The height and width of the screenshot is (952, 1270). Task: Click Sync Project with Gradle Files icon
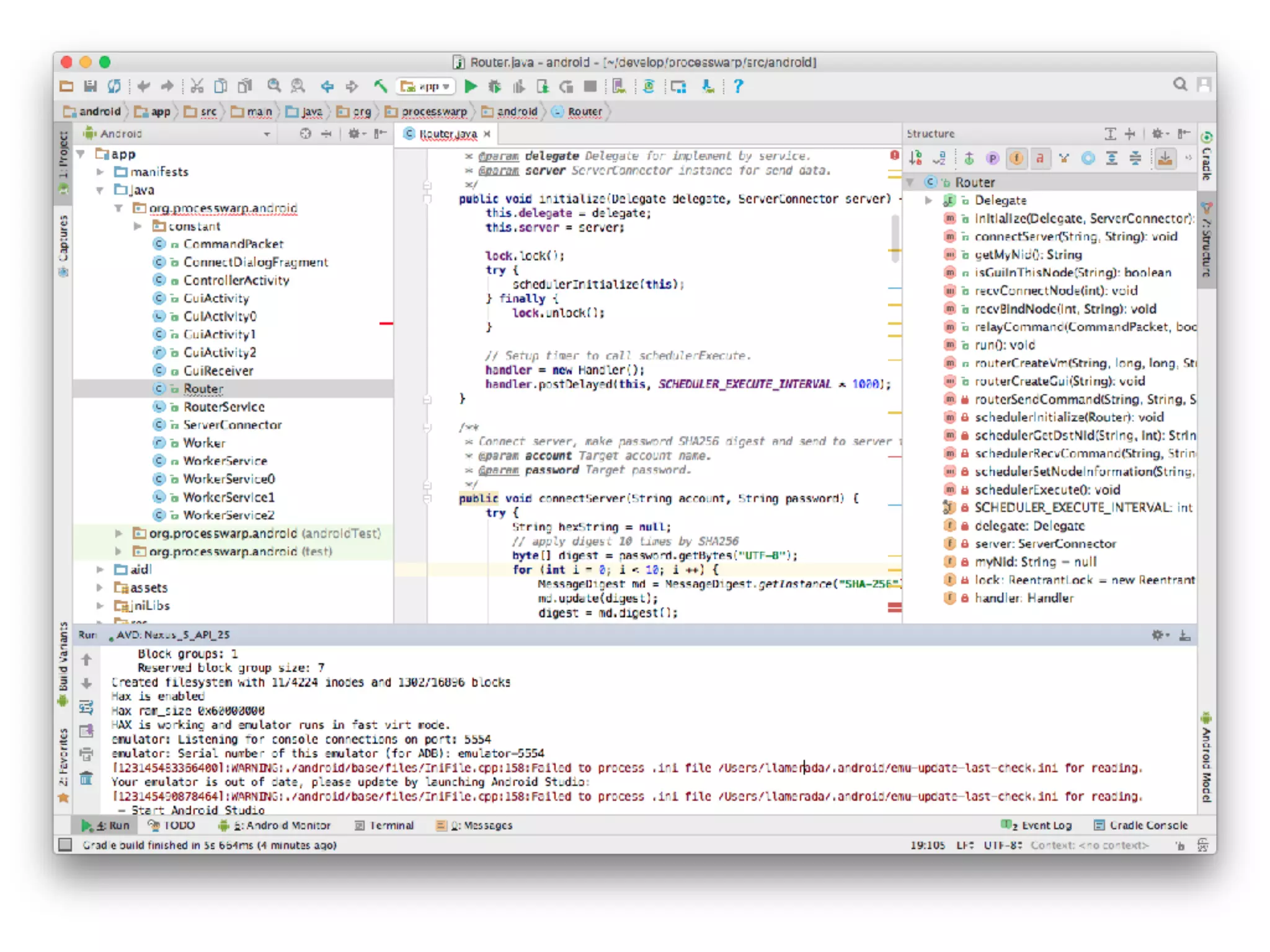(x=649, y=87)
